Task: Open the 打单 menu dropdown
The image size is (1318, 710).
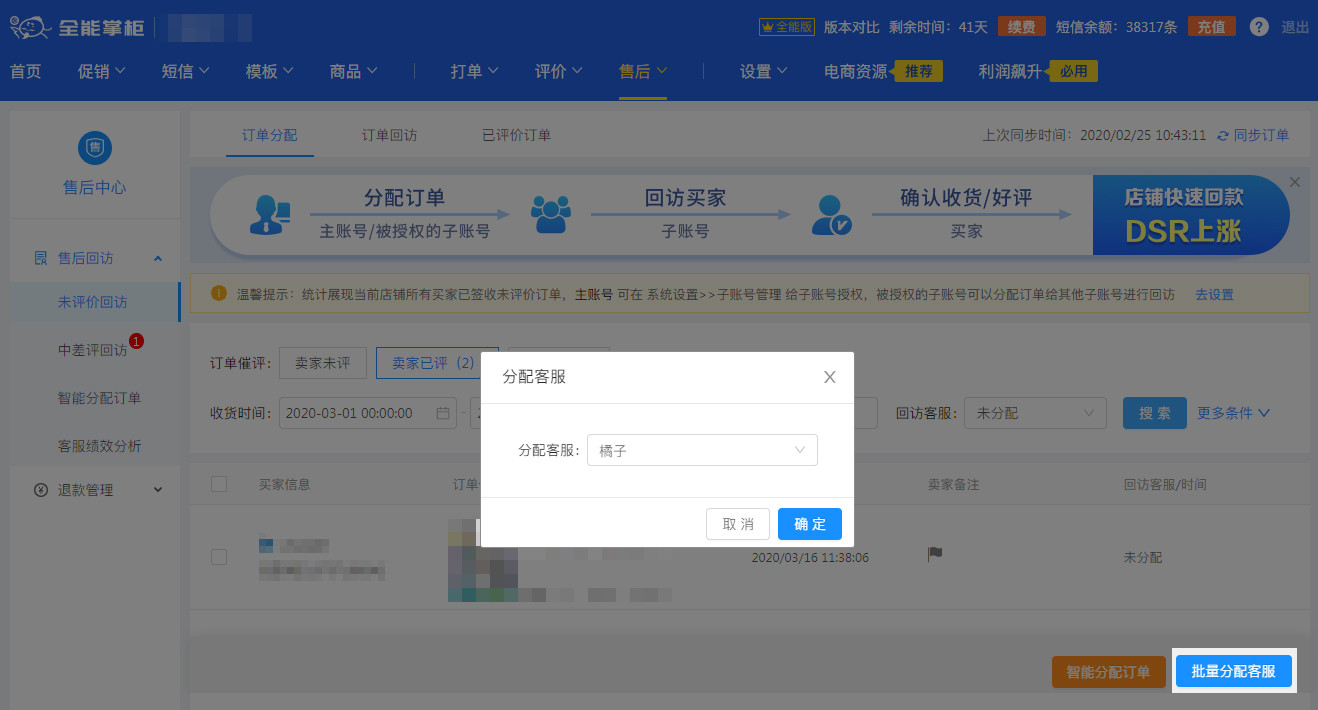Action: pos(475,71)
